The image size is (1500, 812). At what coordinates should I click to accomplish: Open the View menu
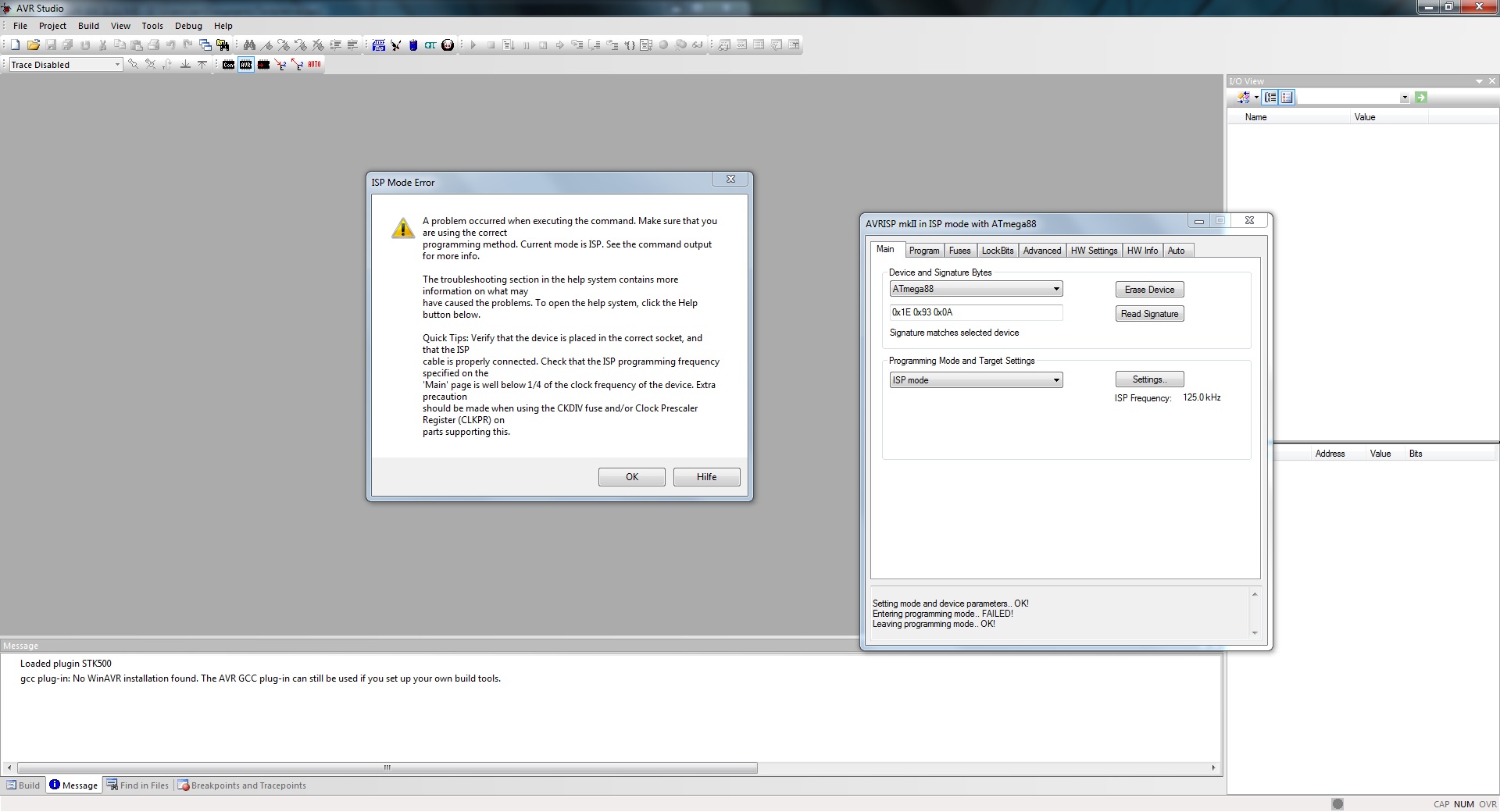coord(120,26)
